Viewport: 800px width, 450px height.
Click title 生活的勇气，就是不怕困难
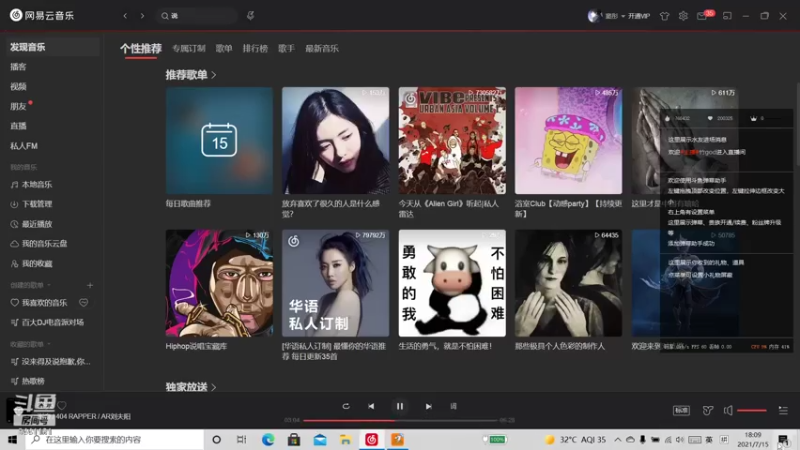point(445,346)
